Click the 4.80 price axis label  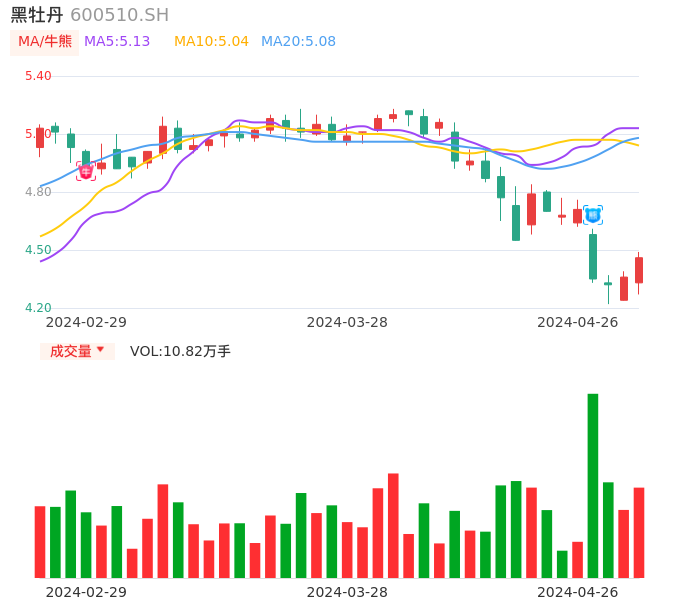[38, 192]
